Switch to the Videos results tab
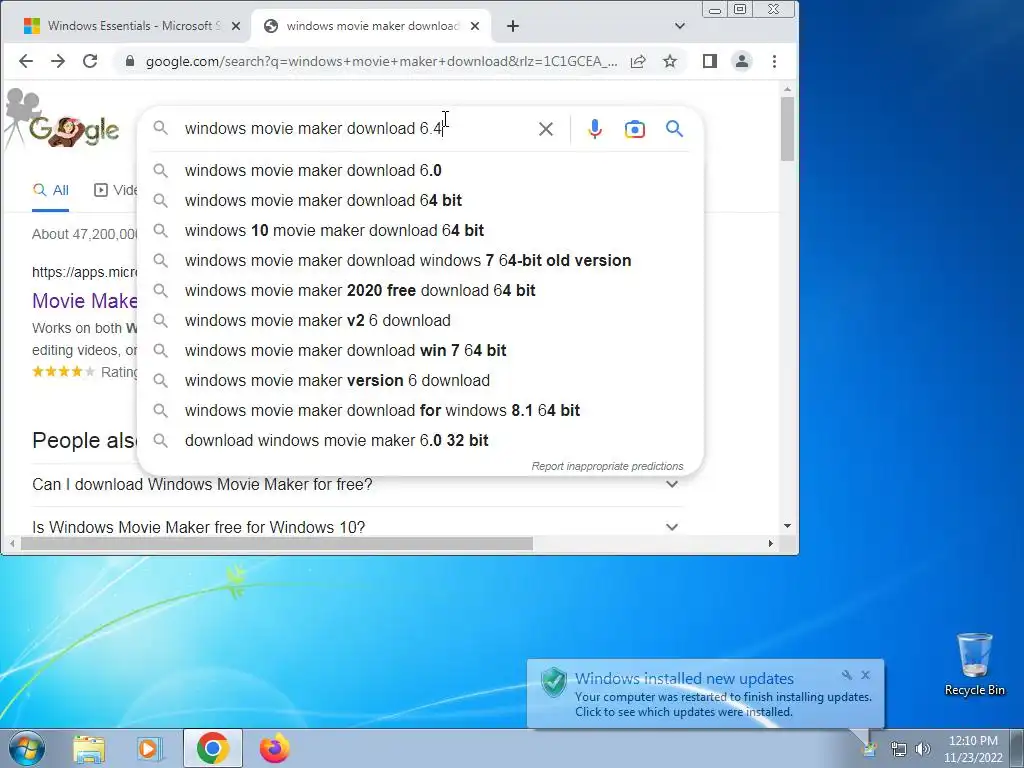Image resolution: width=1024 pixels, height=768 pixels. tap(116, 190)
